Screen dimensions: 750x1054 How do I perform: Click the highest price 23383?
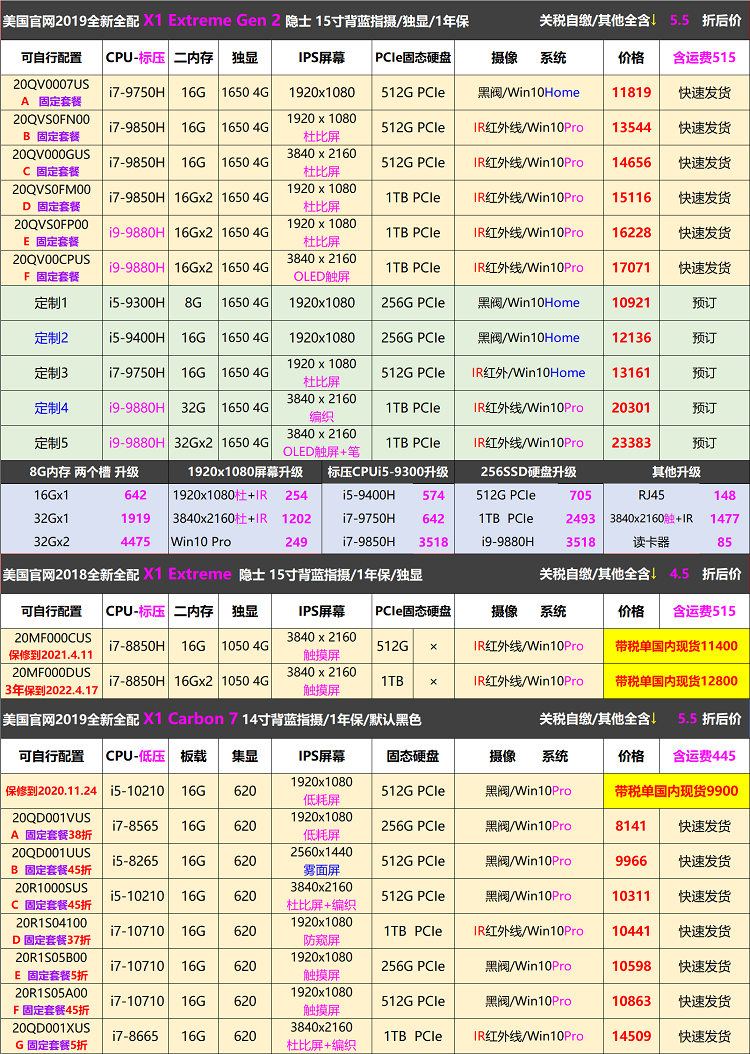(631, 443)
